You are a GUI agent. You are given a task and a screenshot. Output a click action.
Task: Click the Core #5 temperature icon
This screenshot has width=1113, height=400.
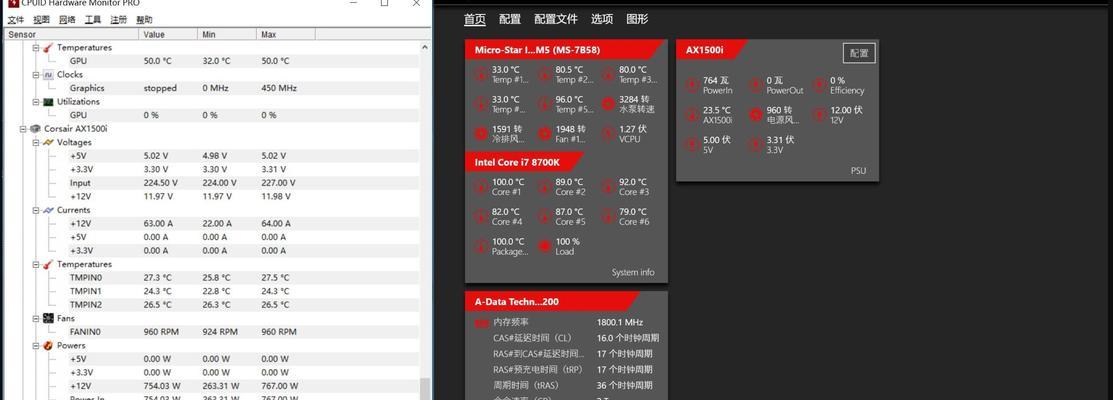544,216
